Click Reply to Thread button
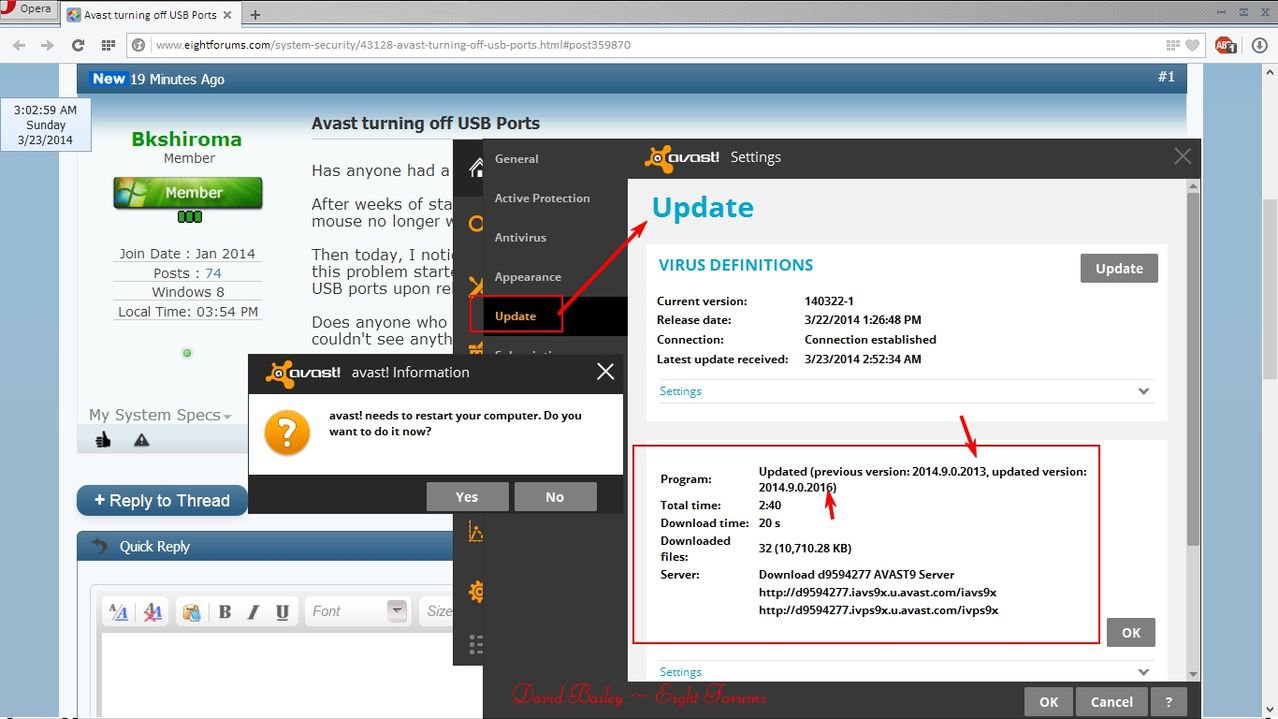 coord(162,501)
